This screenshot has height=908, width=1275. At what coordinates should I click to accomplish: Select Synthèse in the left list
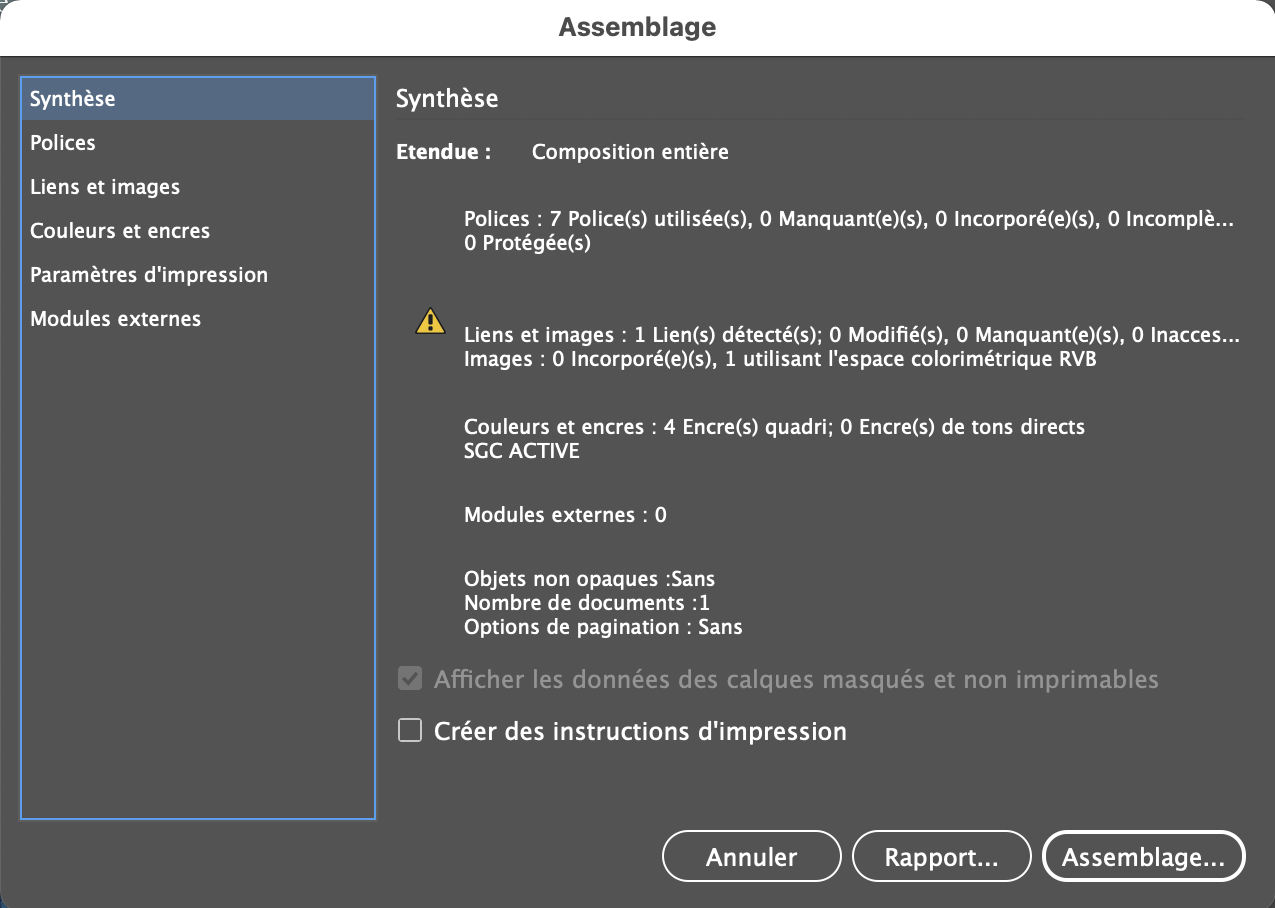[73, 99]
